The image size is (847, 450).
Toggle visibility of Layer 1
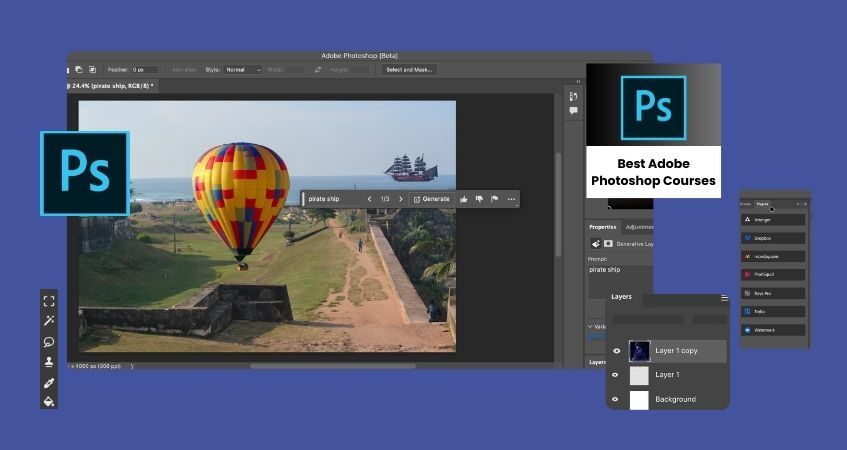616,375
